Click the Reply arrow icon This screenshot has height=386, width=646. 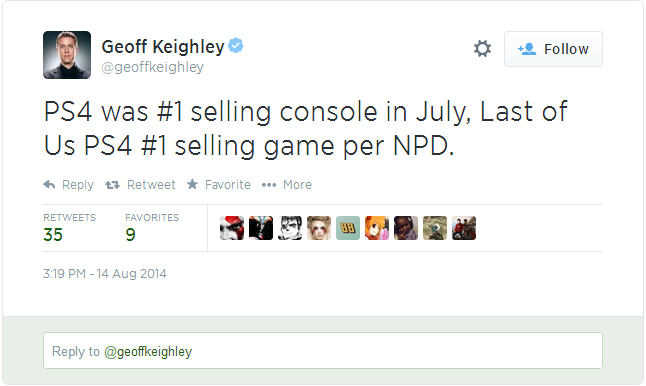(49, 185)
